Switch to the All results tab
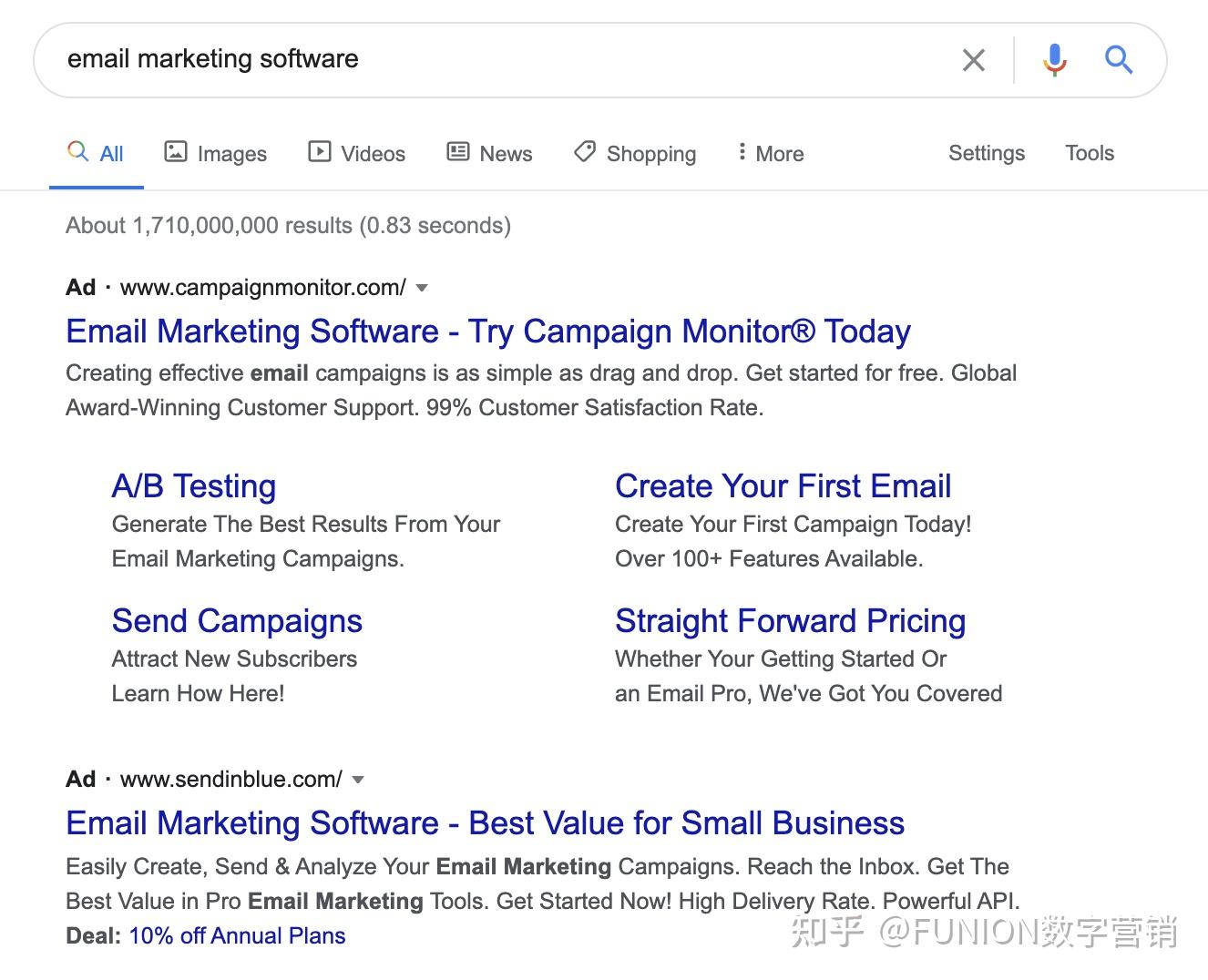 [x=97, y=153]
